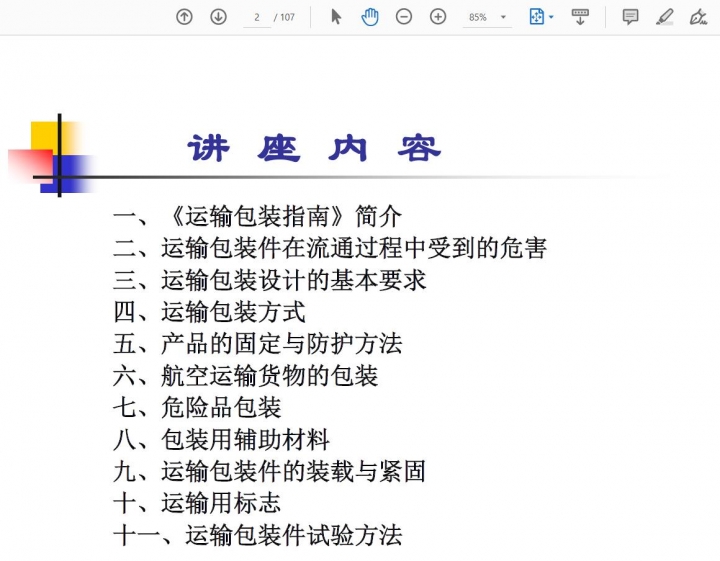
Task: Click the item '一、《运输包装指南》简介'
Action: pos(258,216)
